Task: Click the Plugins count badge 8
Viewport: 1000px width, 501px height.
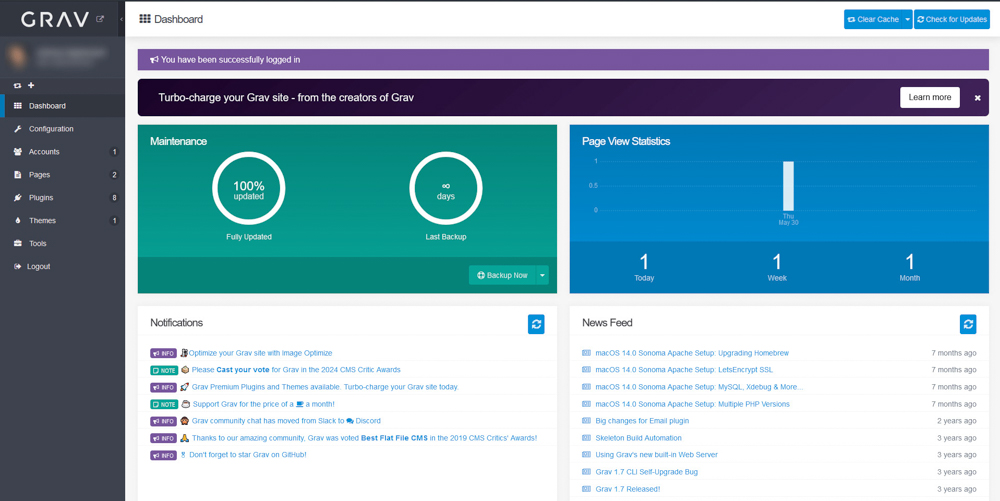Action: pos(114,198)
